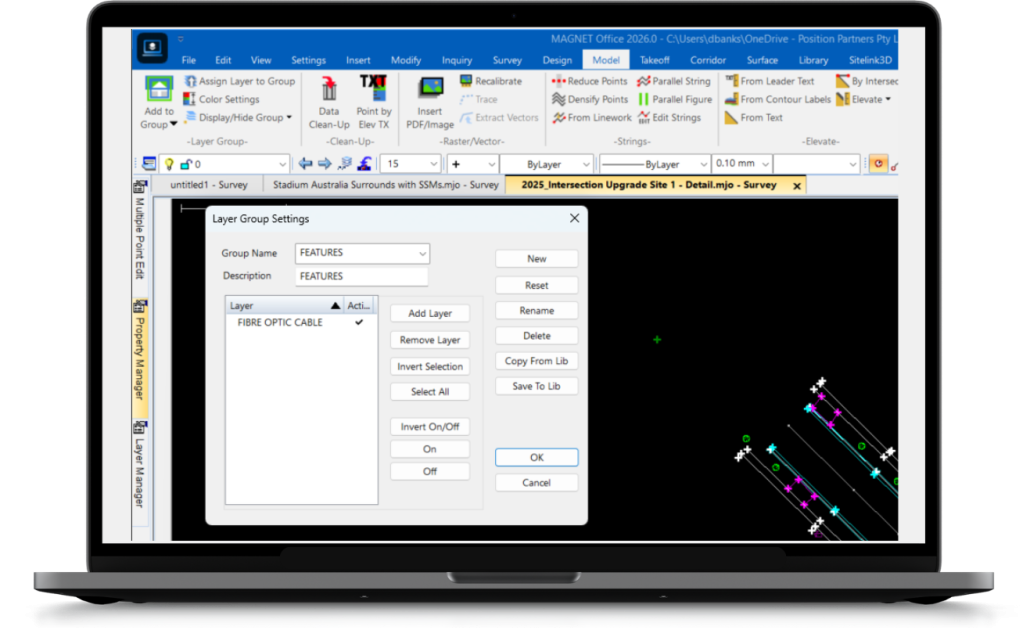The width and height of the screenshot is (1030, 630).
Task: Click OK in Layer Group Settings
Action: pyautogui.click(x=536, y=457)
